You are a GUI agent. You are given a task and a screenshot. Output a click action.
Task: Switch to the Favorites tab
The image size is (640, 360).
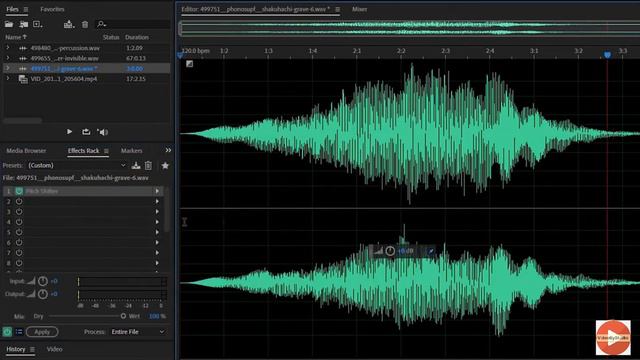(x=52, y=9)
